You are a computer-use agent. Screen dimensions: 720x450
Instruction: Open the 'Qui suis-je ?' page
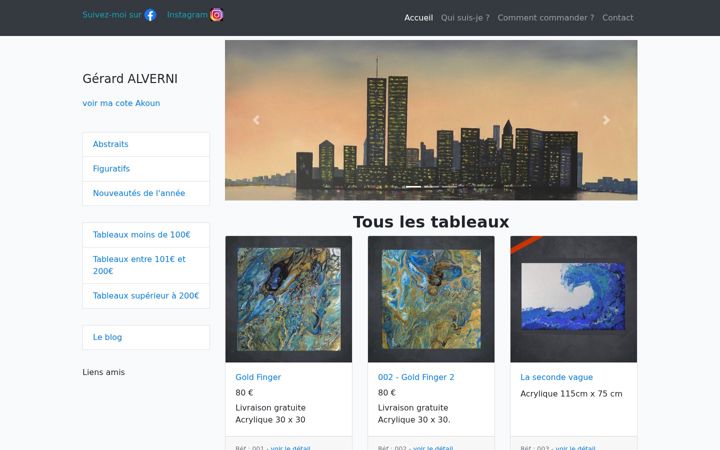[465, 18]
